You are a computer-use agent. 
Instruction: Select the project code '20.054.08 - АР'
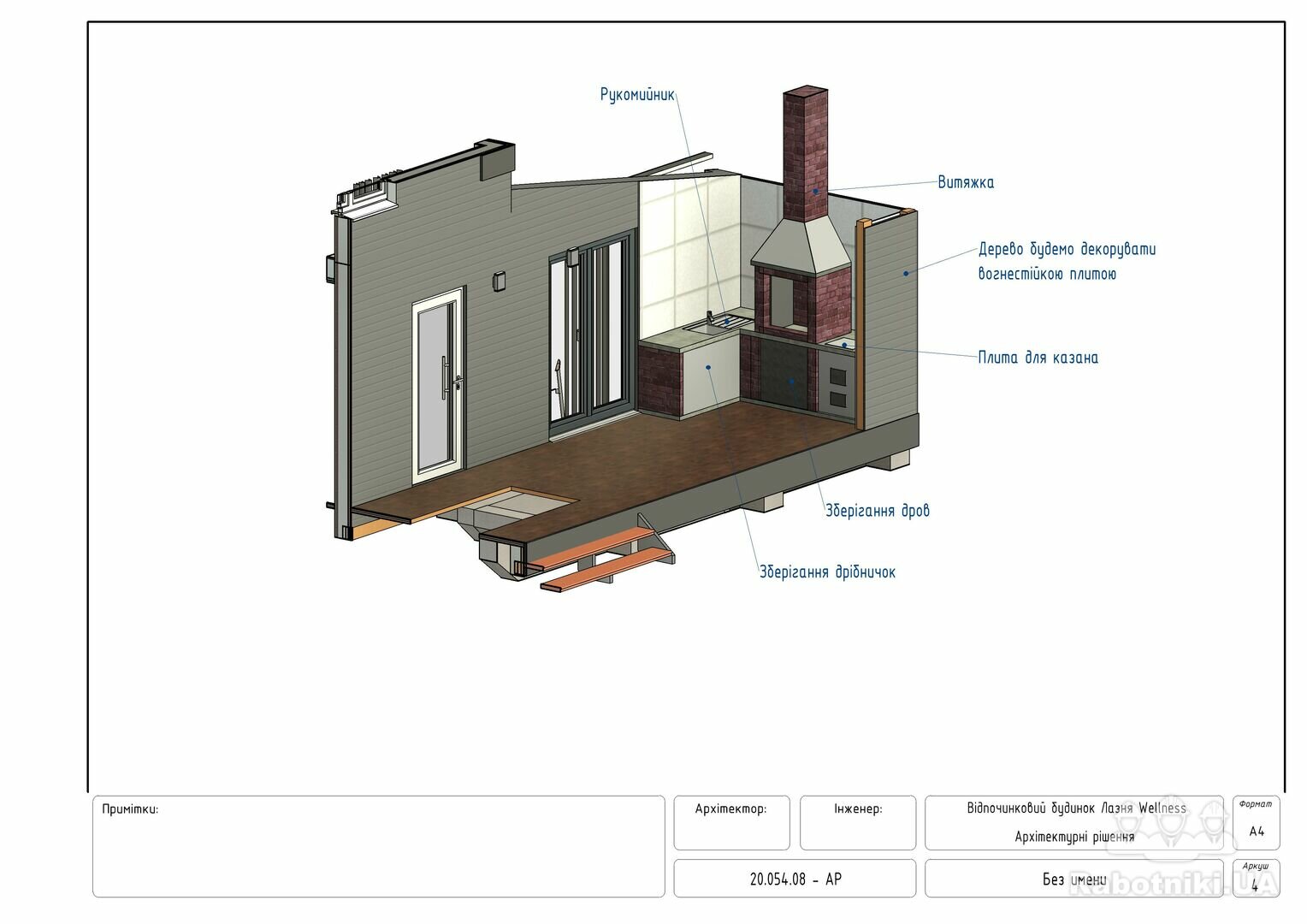click(x=795, y=879)
